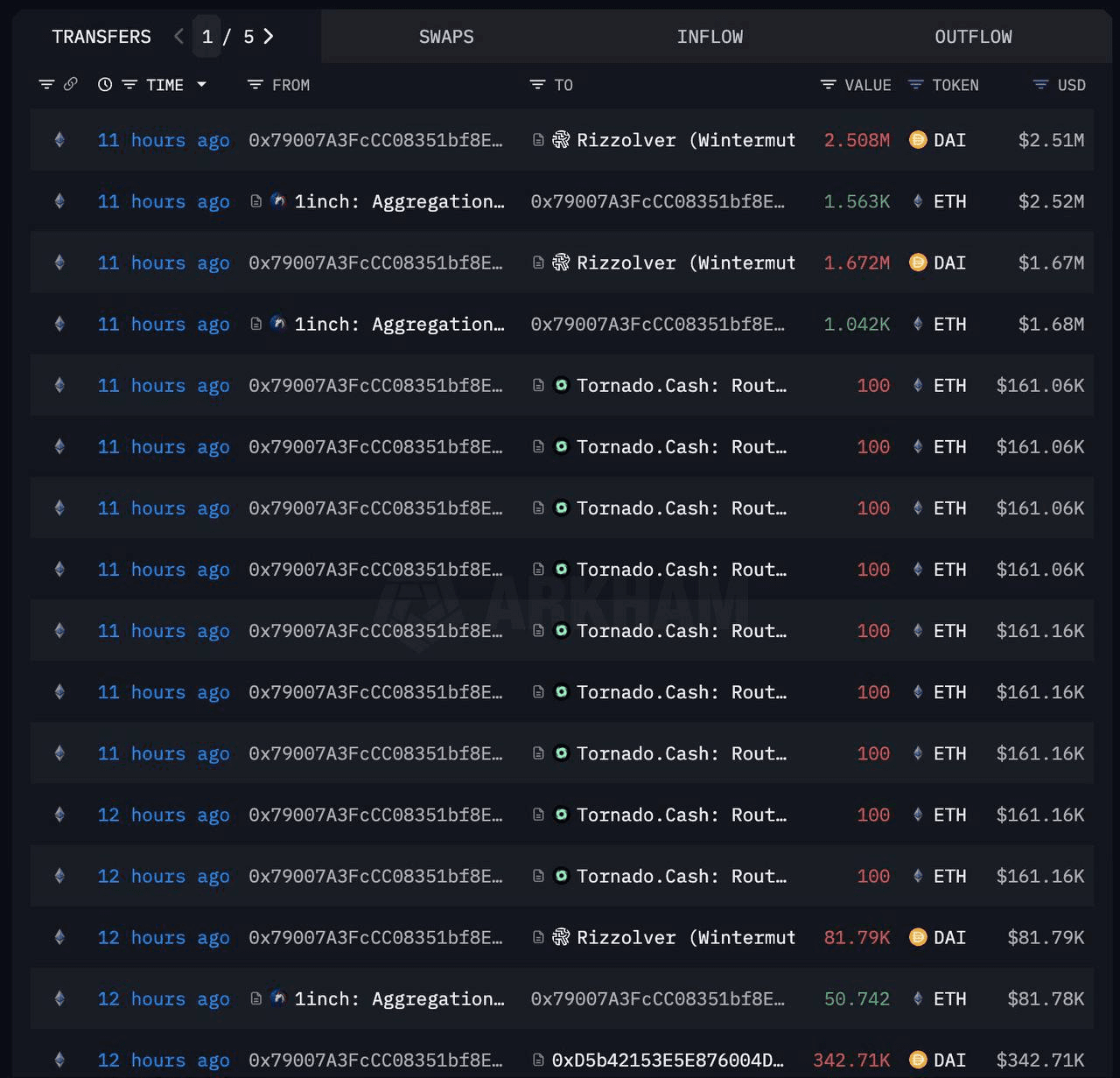Switch to the INFLOW tab
Viewport: 1120px width, 1078px height.
(710, 37)
